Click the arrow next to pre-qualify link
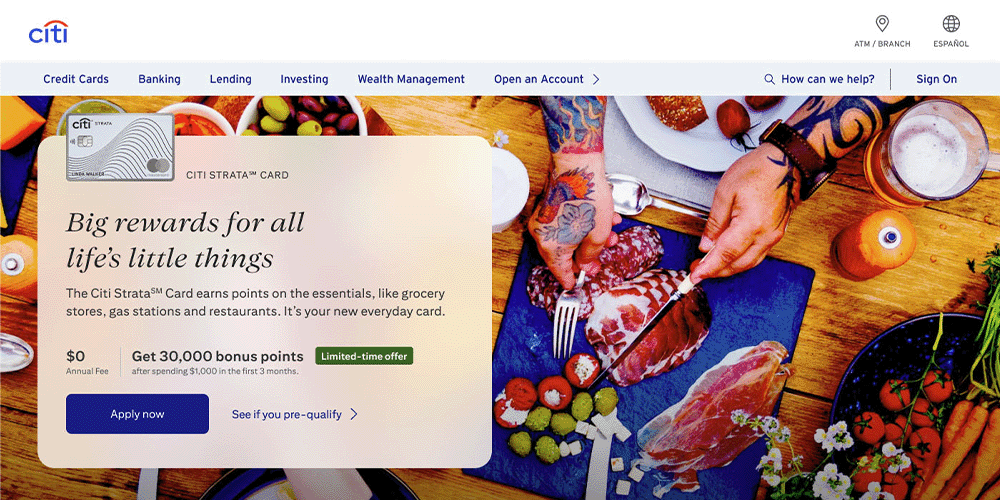The width and height of the screenshot is (1000, 500). (x=354, y=415)
